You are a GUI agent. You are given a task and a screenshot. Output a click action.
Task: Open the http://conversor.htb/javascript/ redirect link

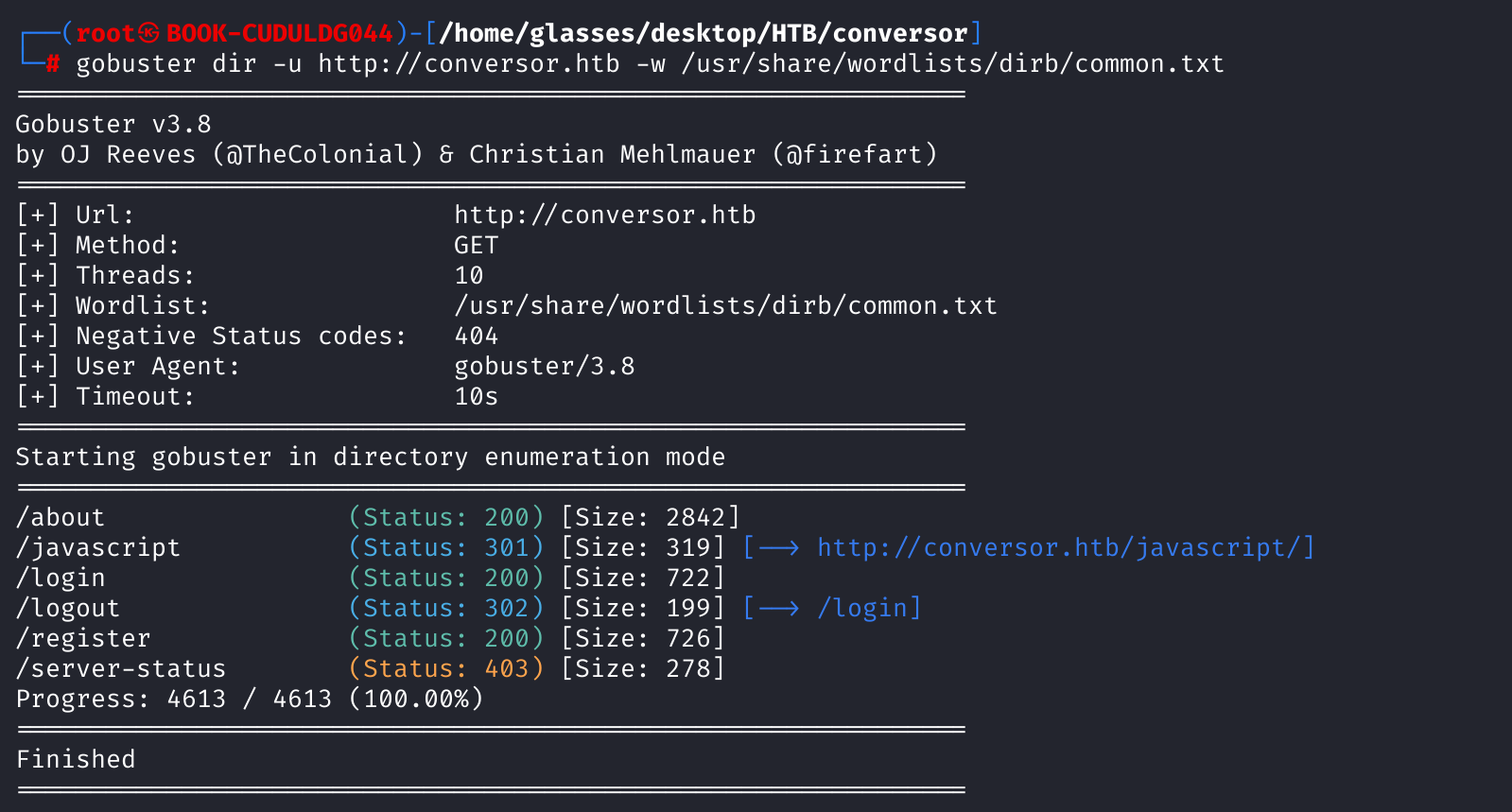1059,548
